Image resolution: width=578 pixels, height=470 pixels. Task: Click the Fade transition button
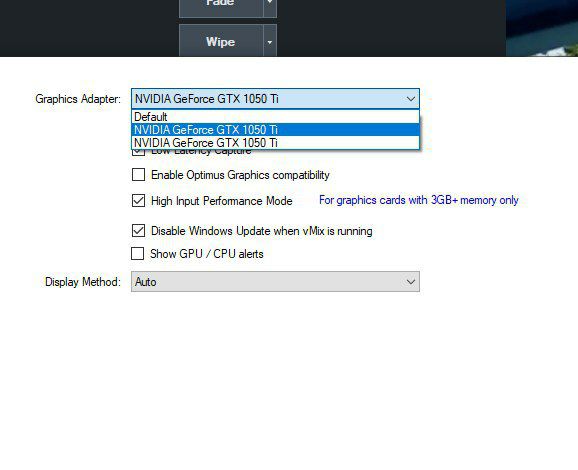(x=221, y=8)
